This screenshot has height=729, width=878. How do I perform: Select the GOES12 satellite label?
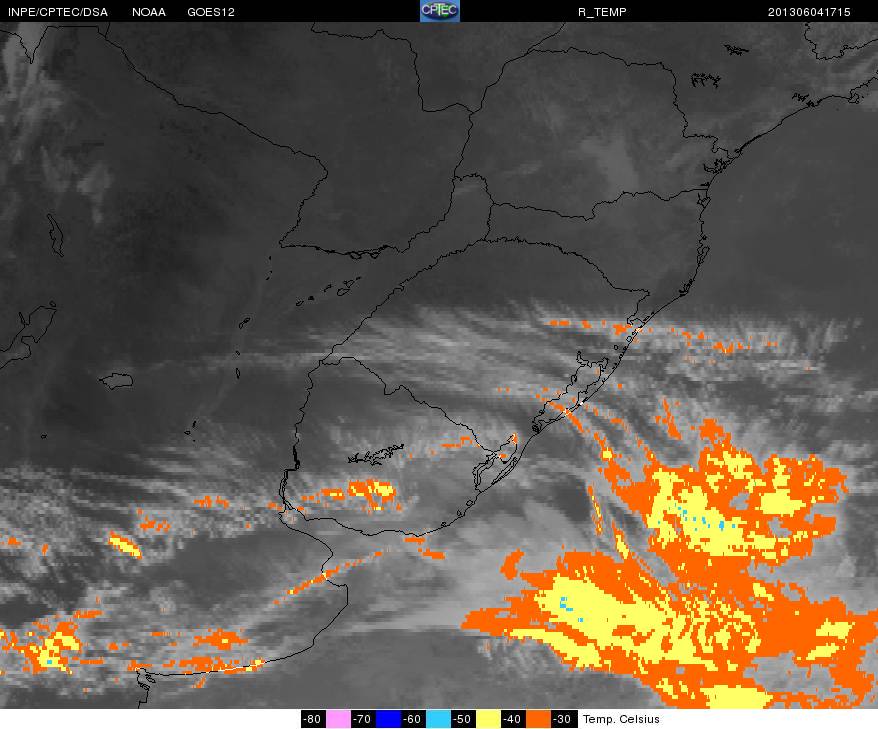pos(211,12)
